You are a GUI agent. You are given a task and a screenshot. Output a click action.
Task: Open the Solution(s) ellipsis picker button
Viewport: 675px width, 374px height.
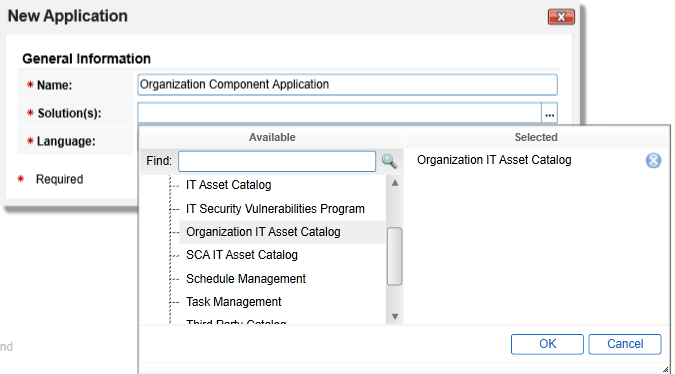pyautogui.click(x=549, y=114)
